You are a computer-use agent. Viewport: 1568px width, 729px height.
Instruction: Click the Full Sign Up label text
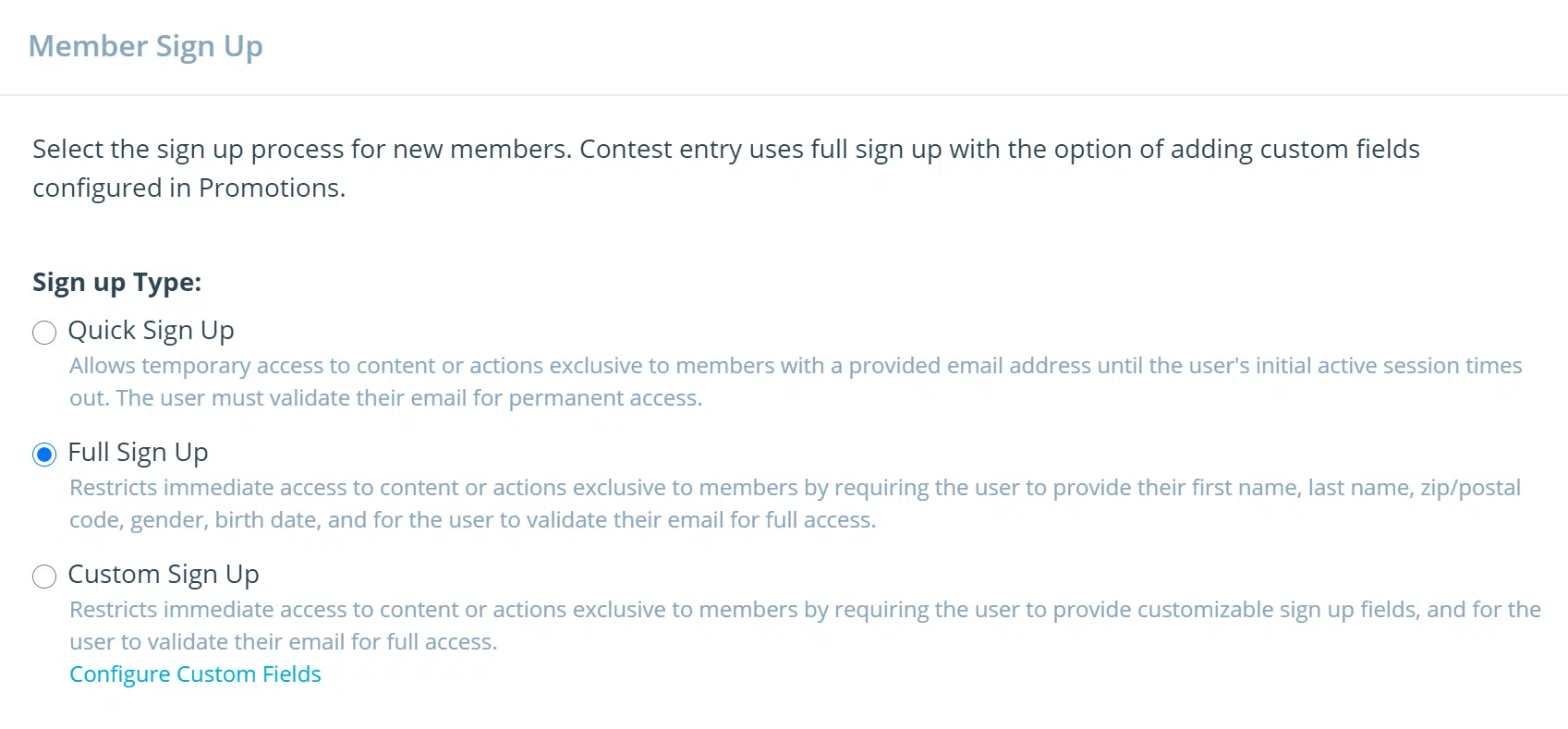[138, 453]
